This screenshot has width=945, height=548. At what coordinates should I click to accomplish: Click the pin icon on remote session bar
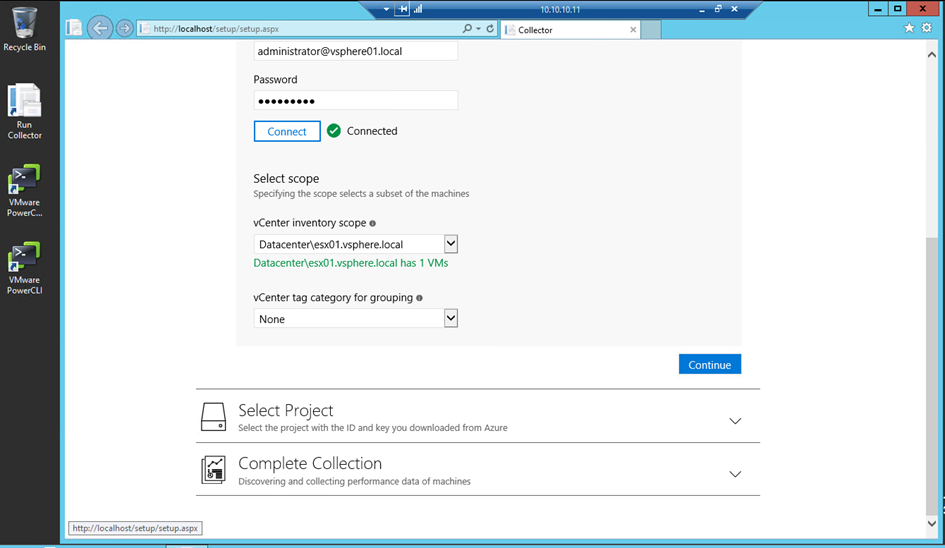pos(402,9)
